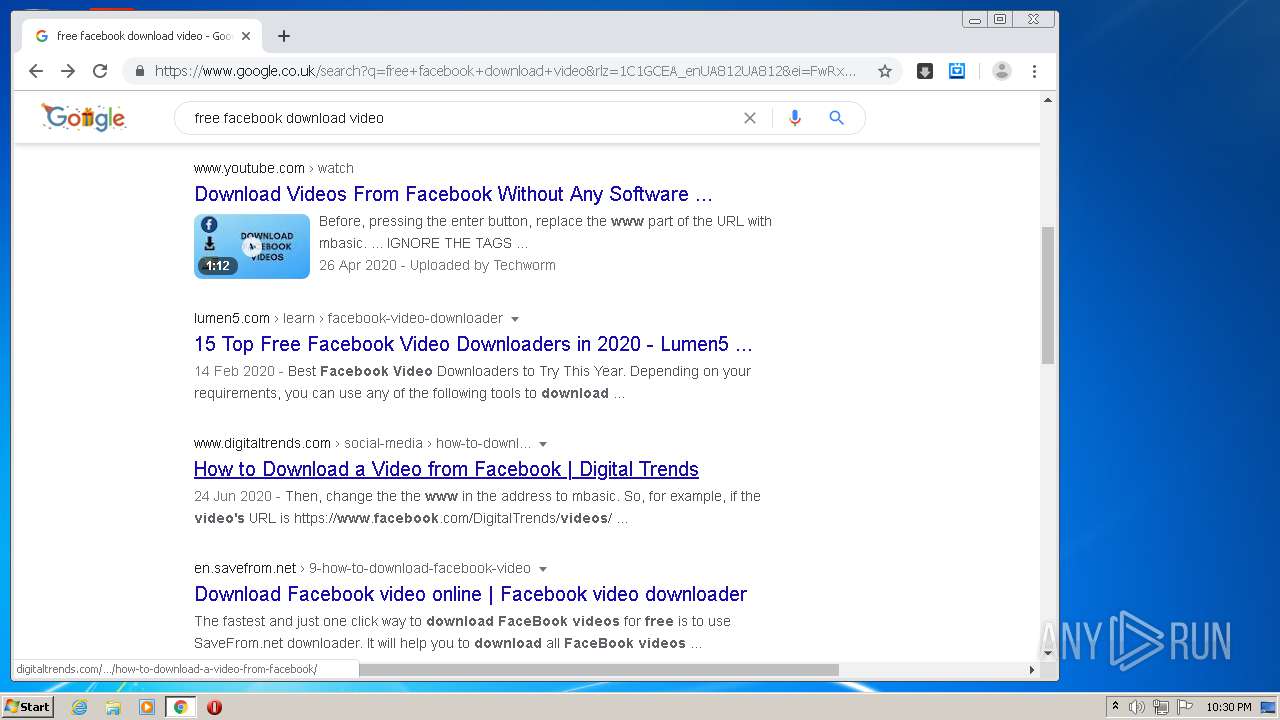Switch to Chrome in the taskbar
Viewport: 1280px width, 720px height.
tap(181, 707)
